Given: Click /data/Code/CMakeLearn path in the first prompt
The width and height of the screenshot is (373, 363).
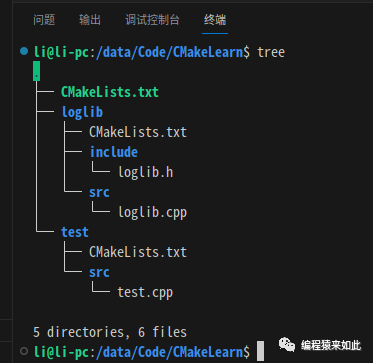Looking at the screenshot, I should click(x=169, y=52).
